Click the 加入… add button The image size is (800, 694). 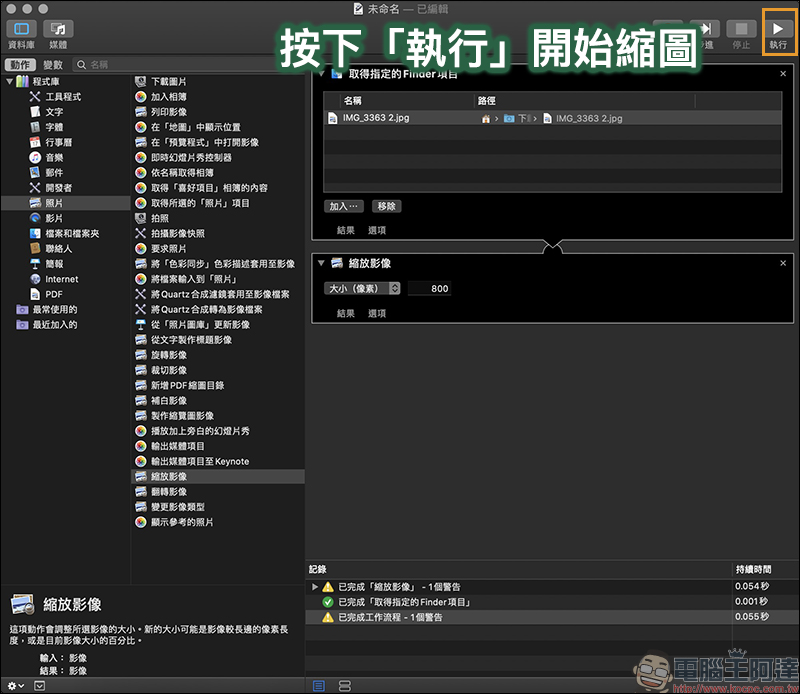343,206
